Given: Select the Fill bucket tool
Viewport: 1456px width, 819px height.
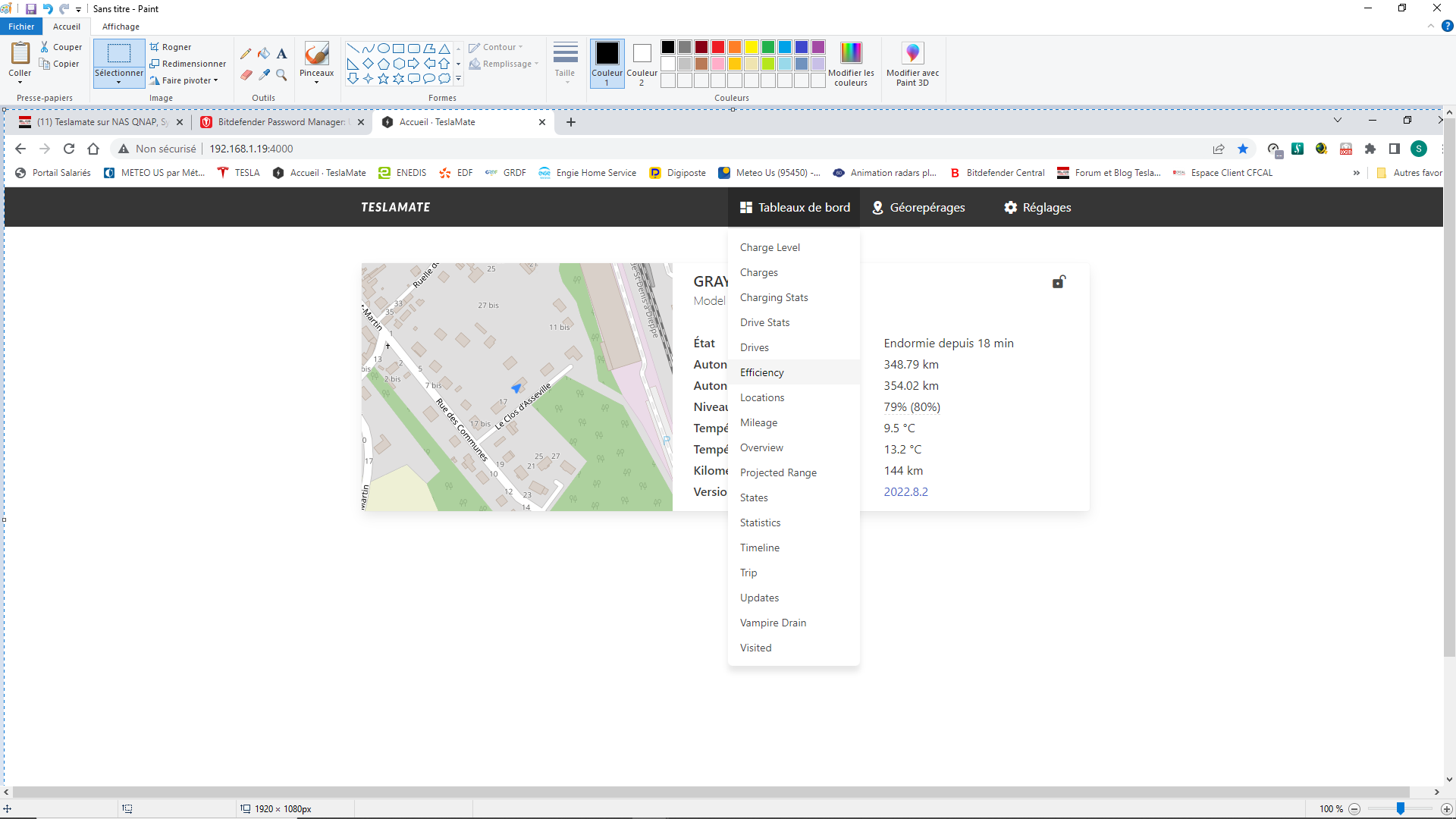Looking at the screenshot, I should click(264, 54).
